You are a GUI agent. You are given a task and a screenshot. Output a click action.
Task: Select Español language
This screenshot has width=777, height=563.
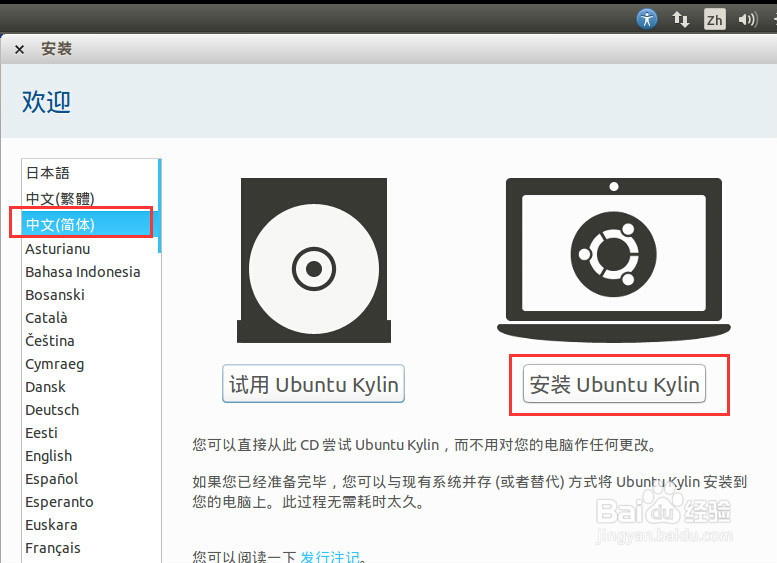tap(90, 479)
